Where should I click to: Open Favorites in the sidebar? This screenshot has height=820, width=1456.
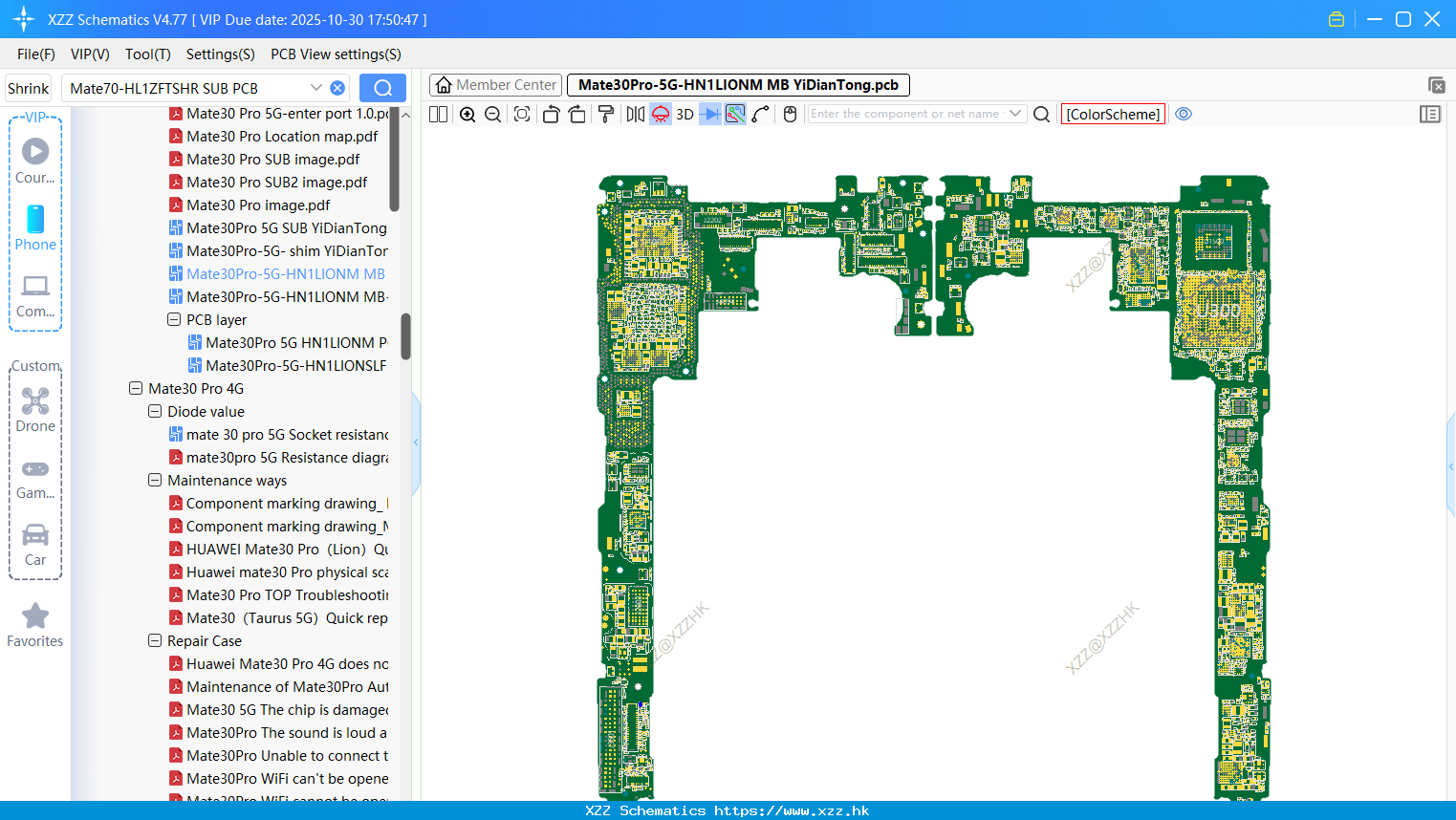(35, 626)
